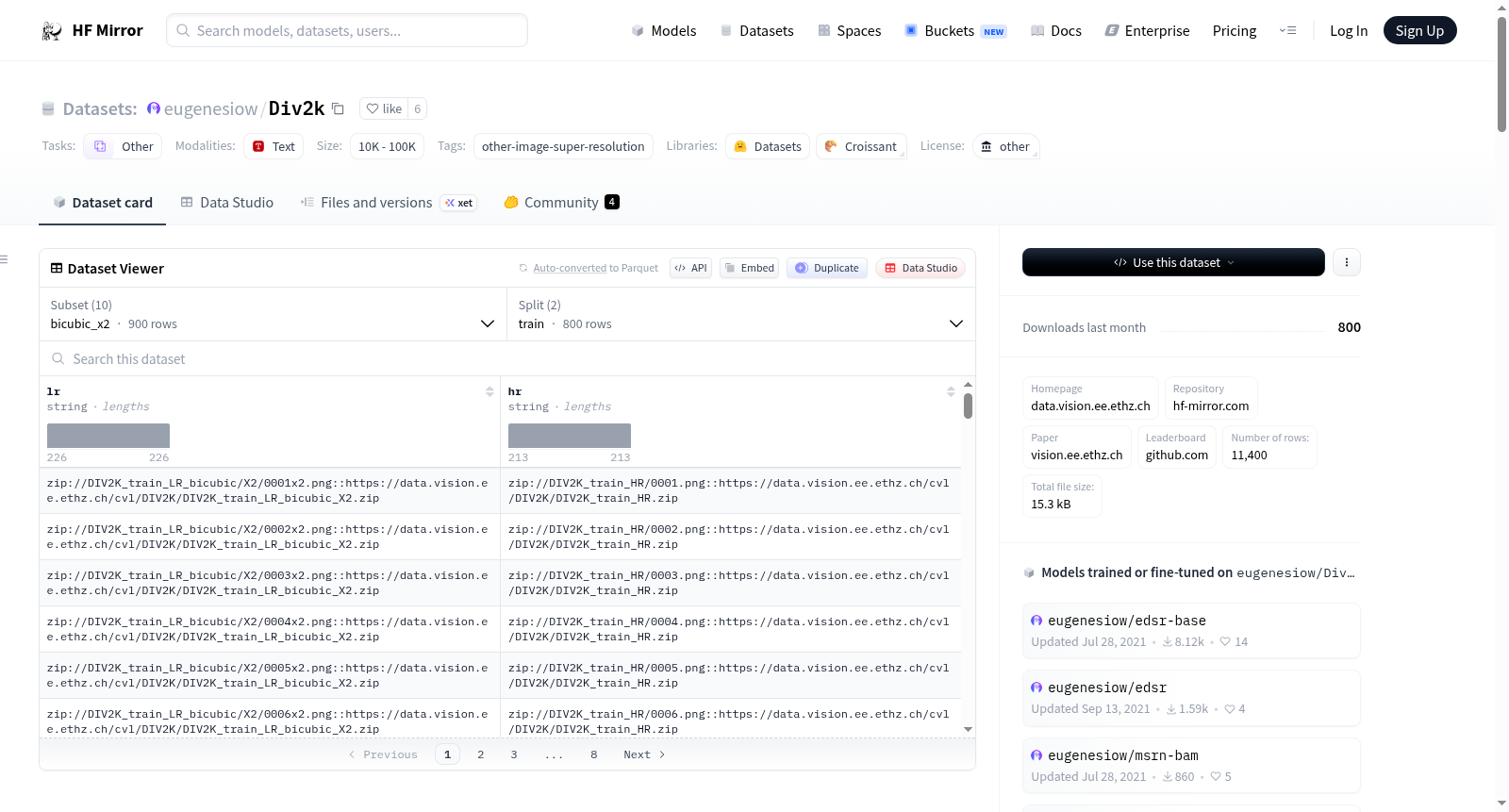This screenshot has width=1509, height=812.
Task: Click the Embed button
Action: coord(750,268)
